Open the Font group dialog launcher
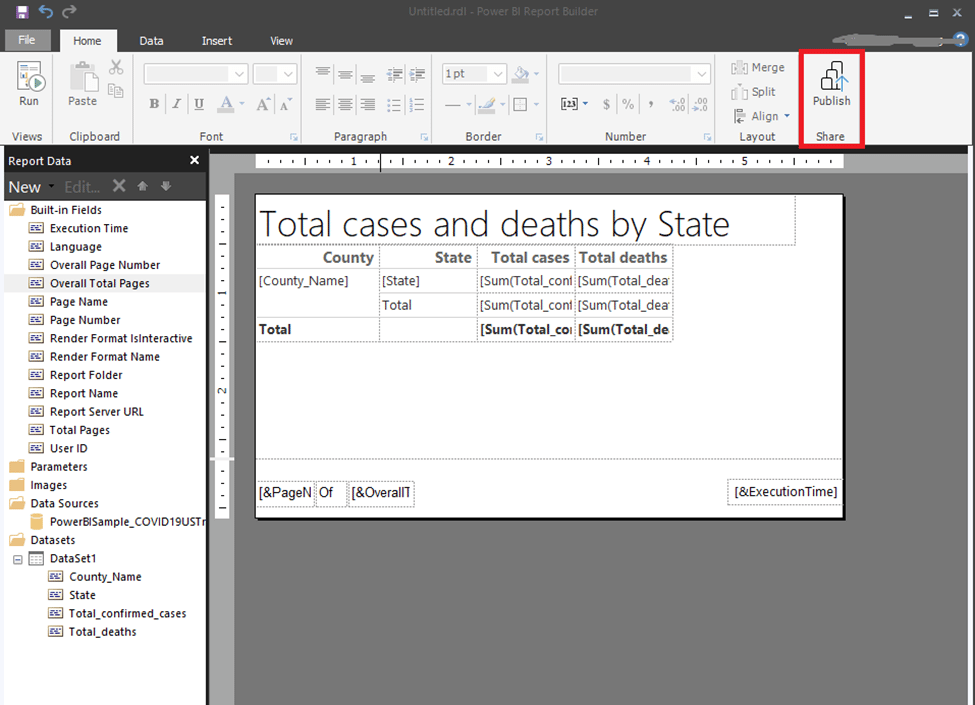The image size is (975, 705). pos(294,137)
